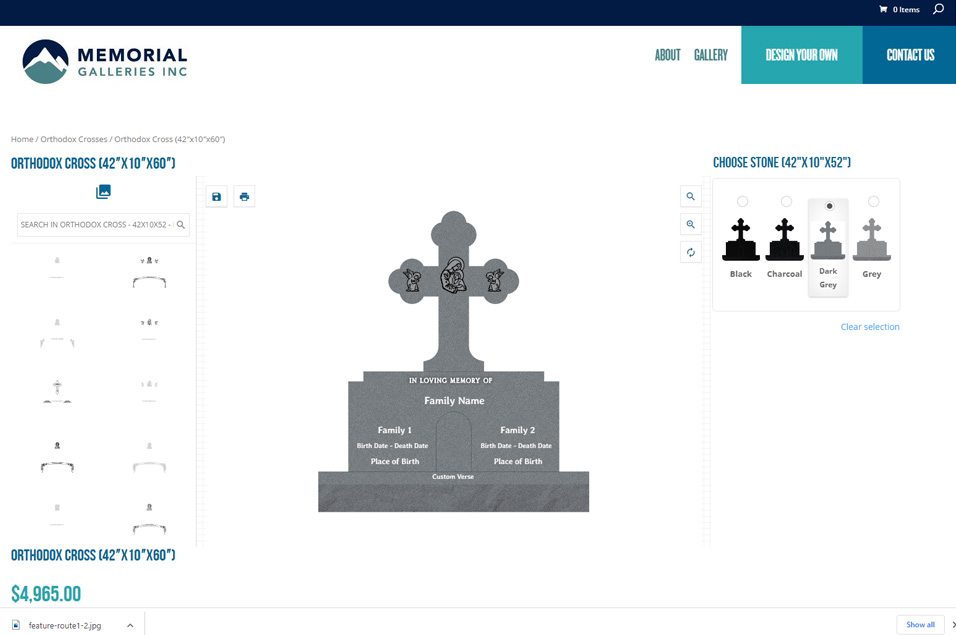
Task: Select the Grey stone radio button
Action: (x=873, y=202)
